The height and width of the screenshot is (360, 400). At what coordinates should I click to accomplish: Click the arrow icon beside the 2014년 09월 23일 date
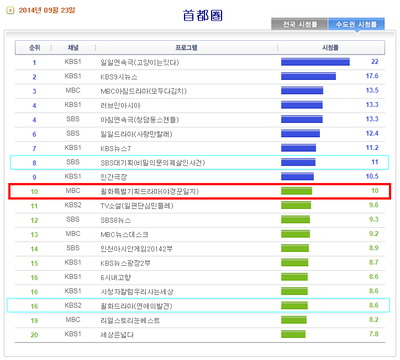[x=10, y=10]
